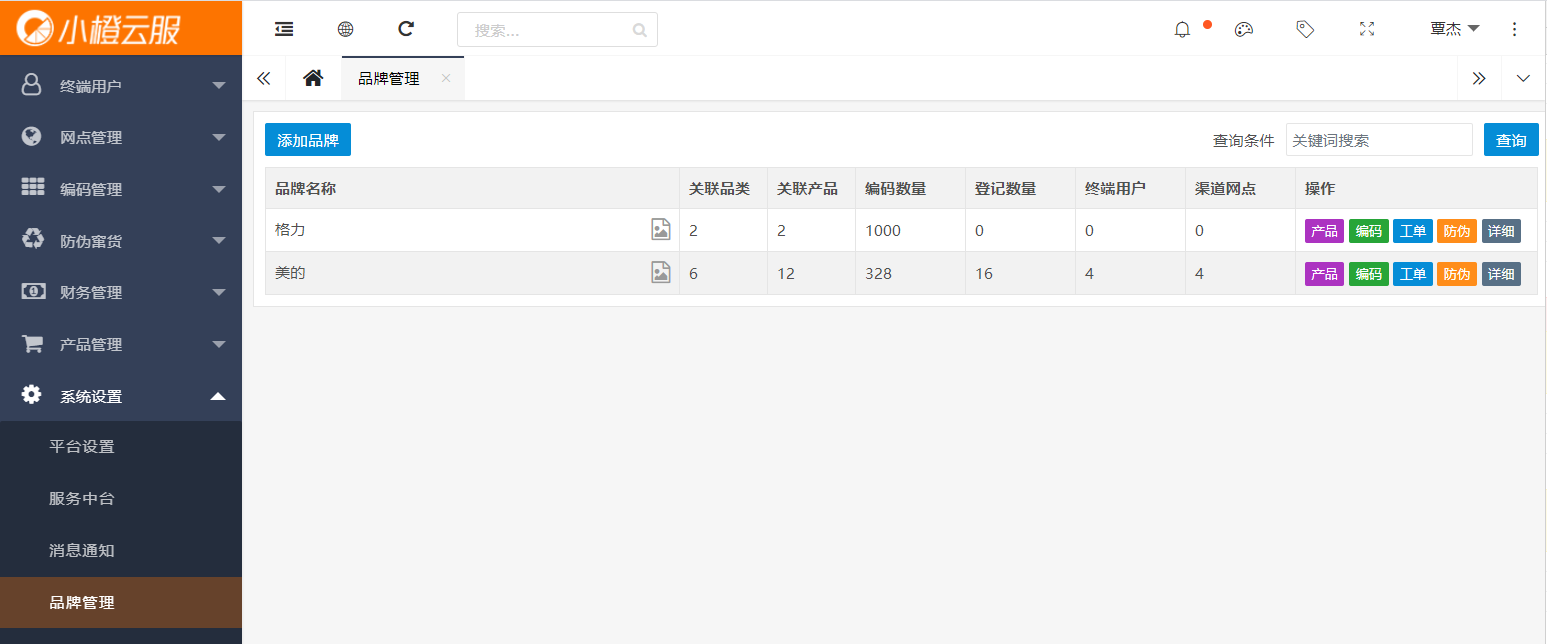Screen dimensions: 1547x644
Task: Refresh the page with the reload icon
Action: [406, 29]
